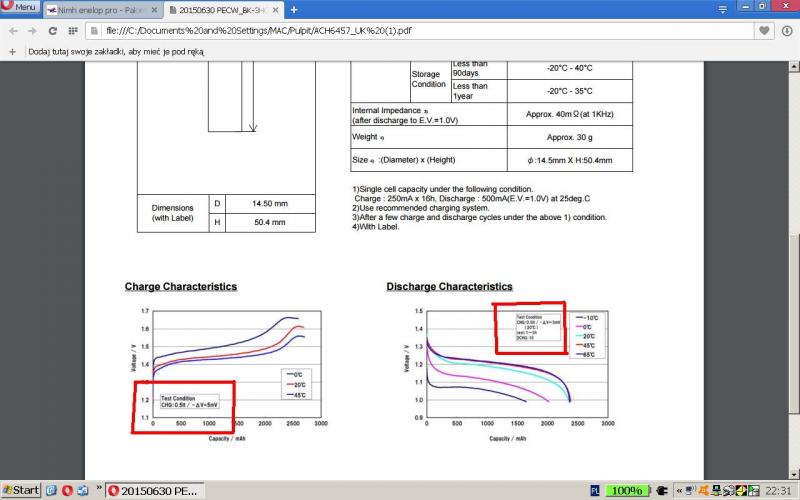Viewport: 800px width, 500px height.
Task: Select the 20150630 PE taskbar button
Action: 153,490
